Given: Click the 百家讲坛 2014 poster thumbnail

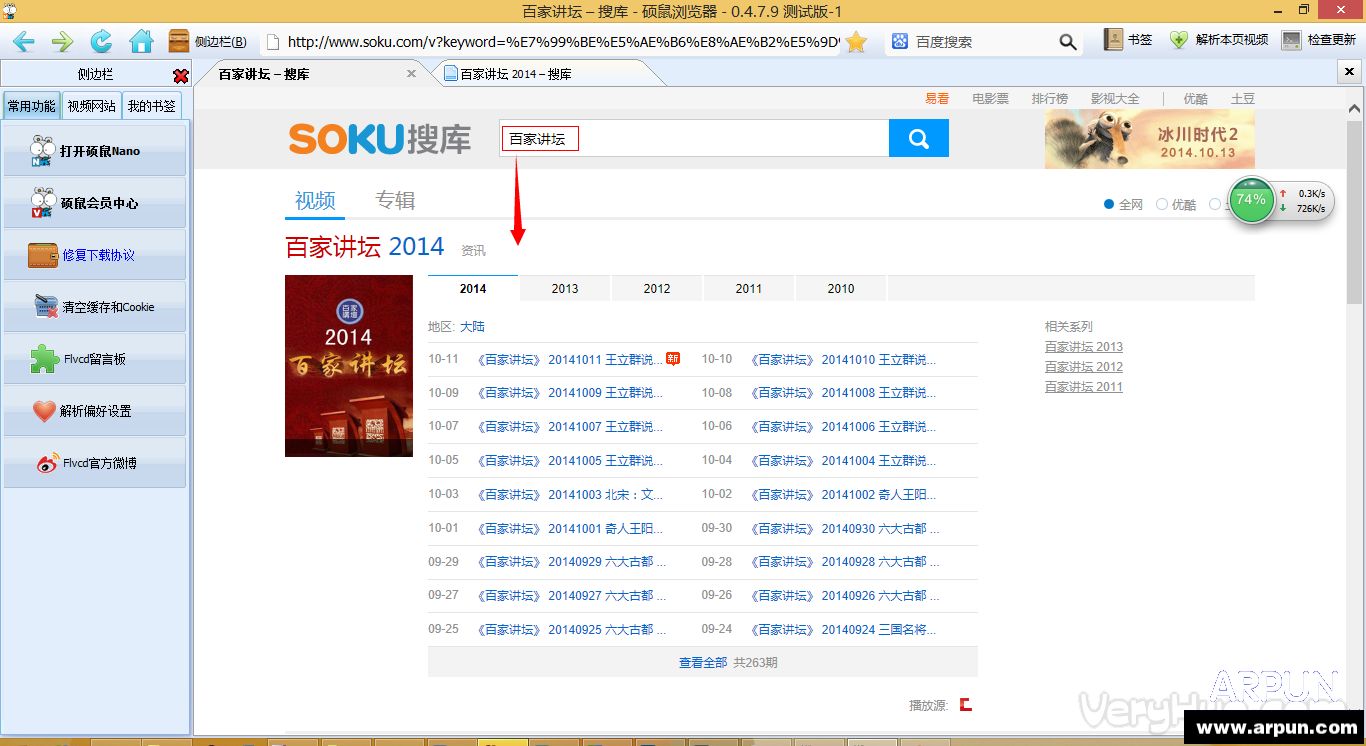Looking at the screenshot, I should click(x=348, y=365).
